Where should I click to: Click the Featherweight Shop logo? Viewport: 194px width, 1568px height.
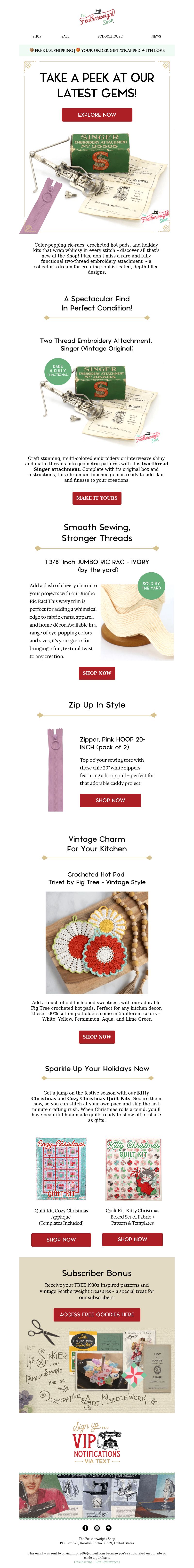(x=97, y=18)
